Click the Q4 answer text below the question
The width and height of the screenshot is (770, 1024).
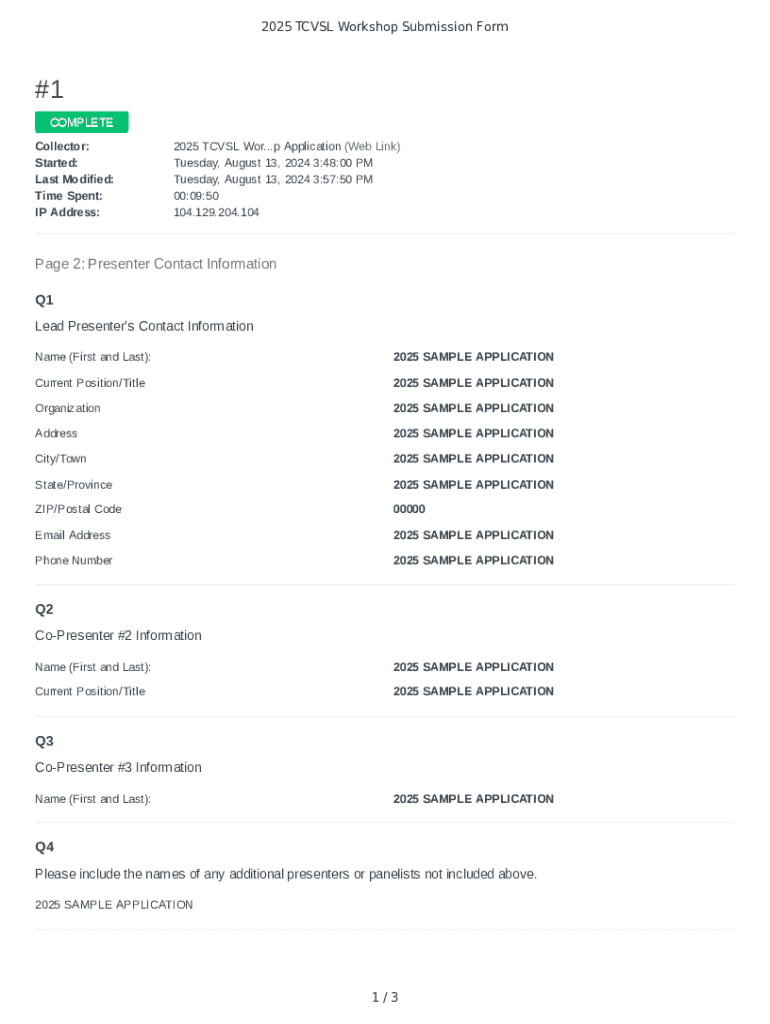point(114,905)
